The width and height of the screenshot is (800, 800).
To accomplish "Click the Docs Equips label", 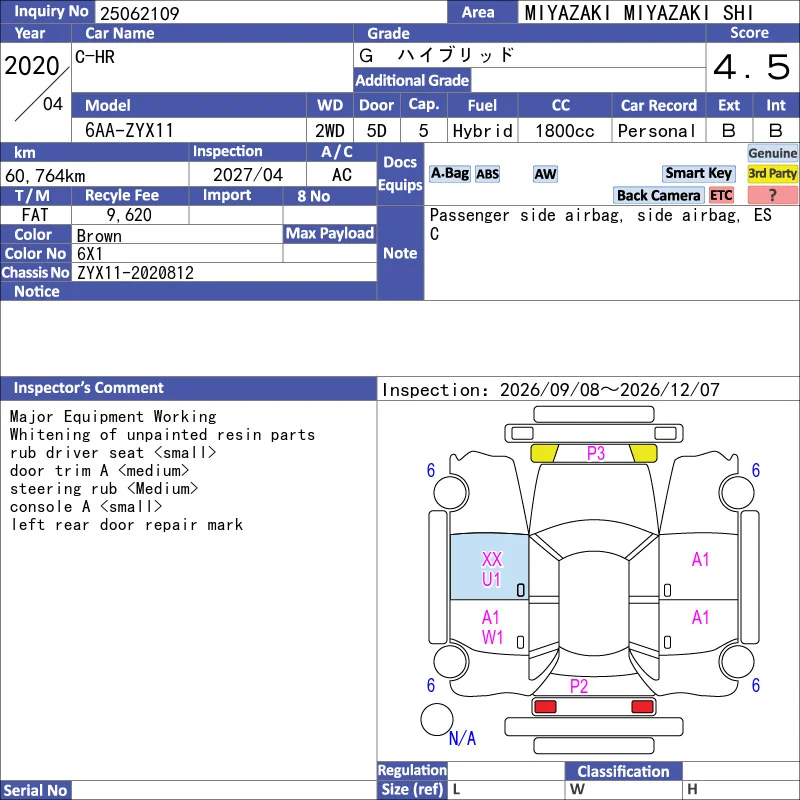I will click(400, 174).
